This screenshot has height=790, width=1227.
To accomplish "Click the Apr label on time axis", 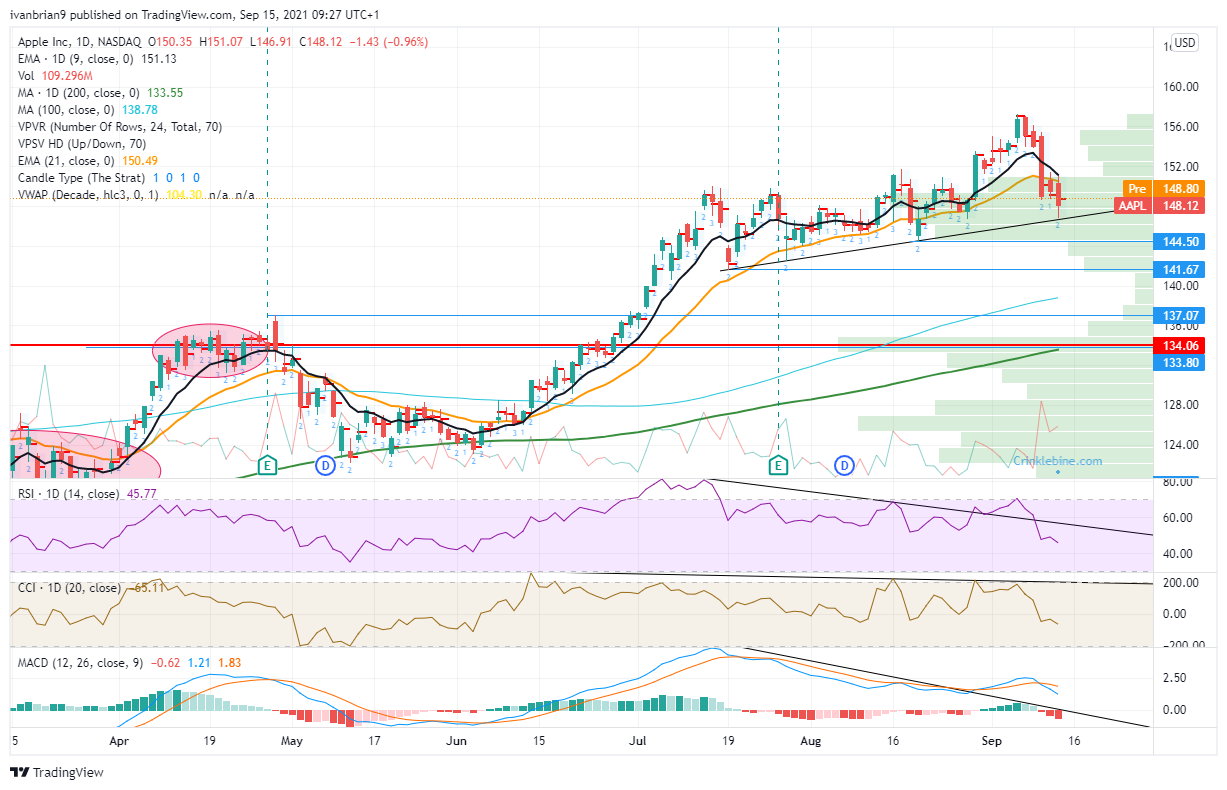I will (x=119, y=742).
